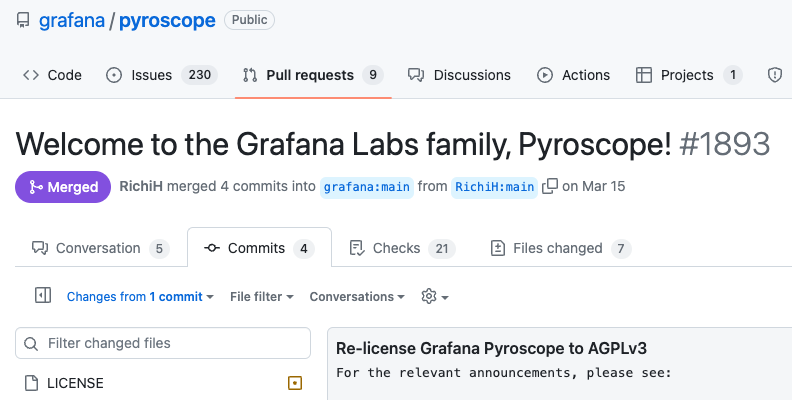This screenshot has height=400, width=792.
Task: Click the Checks count badge 21
Action: pos(442,248)
